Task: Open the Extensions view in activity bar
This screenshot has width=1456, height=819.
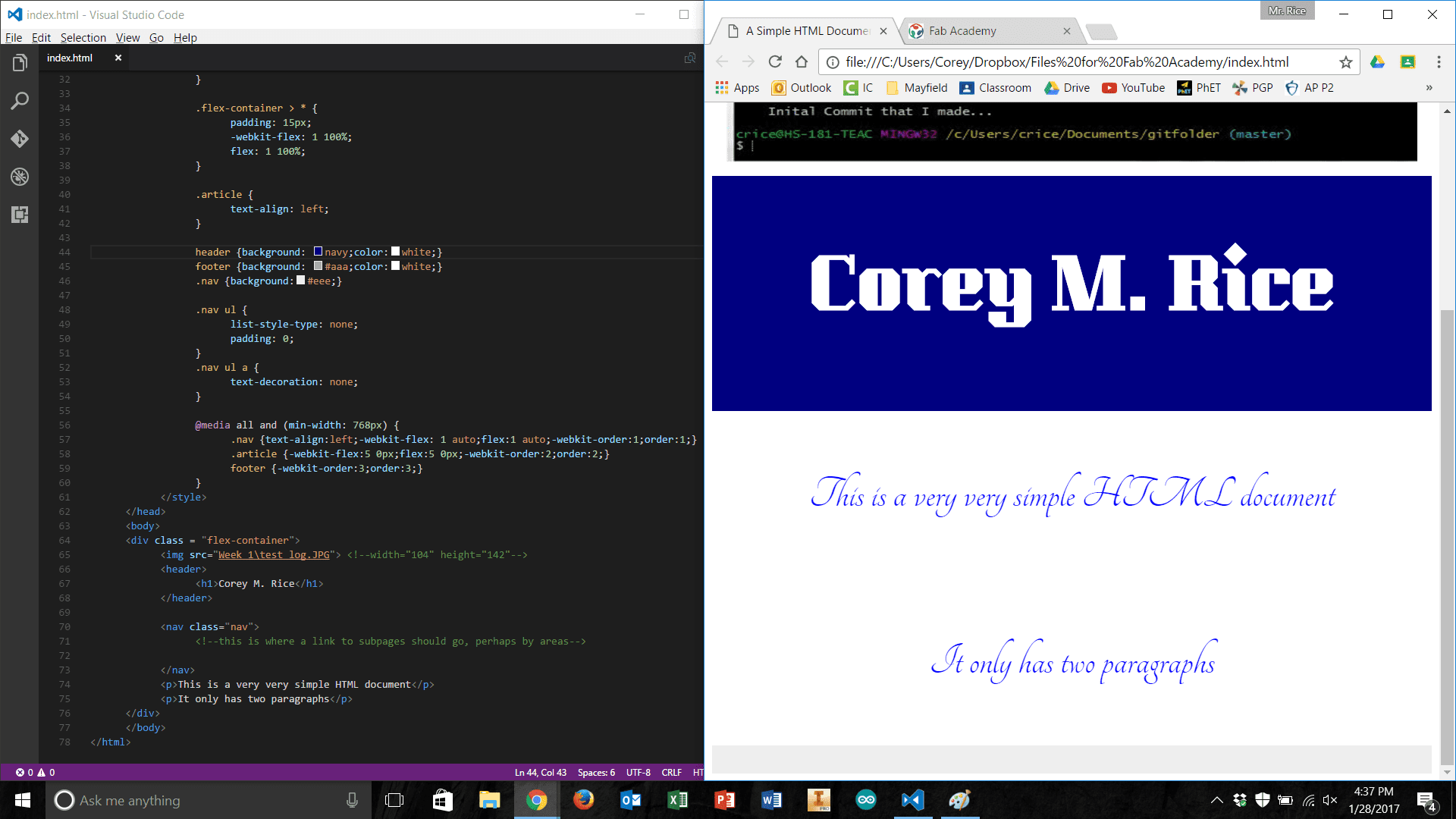Action: coord(20,215)
